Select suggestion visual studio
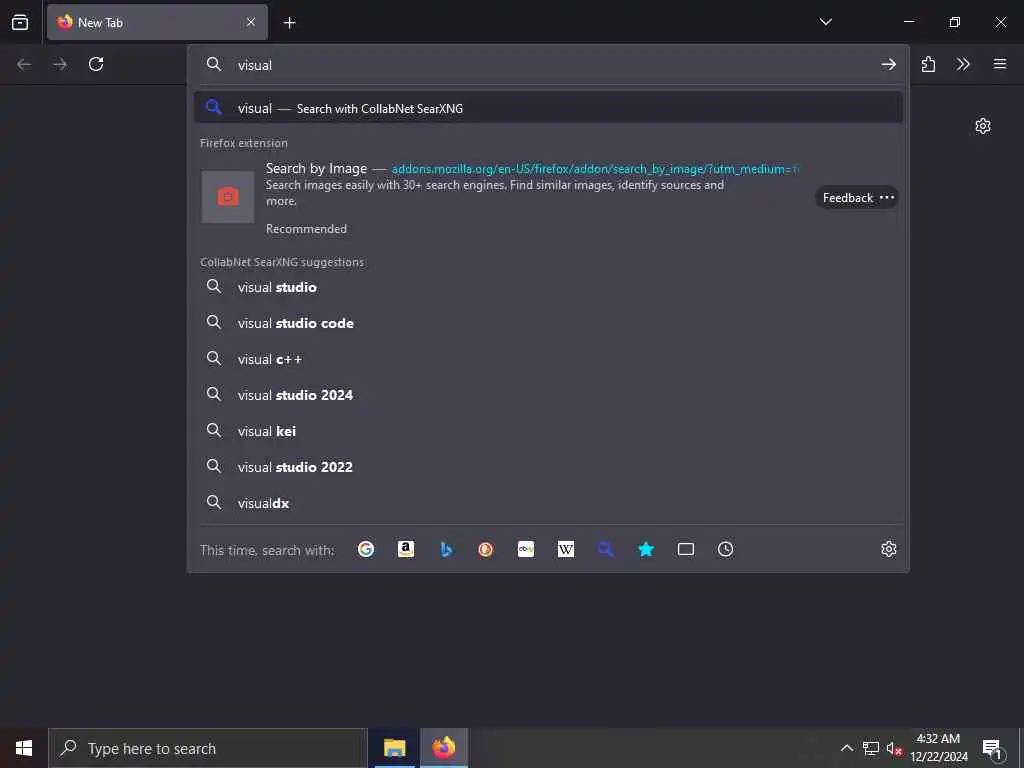This screenshot has height=768, width=1024. click(549, 287)
